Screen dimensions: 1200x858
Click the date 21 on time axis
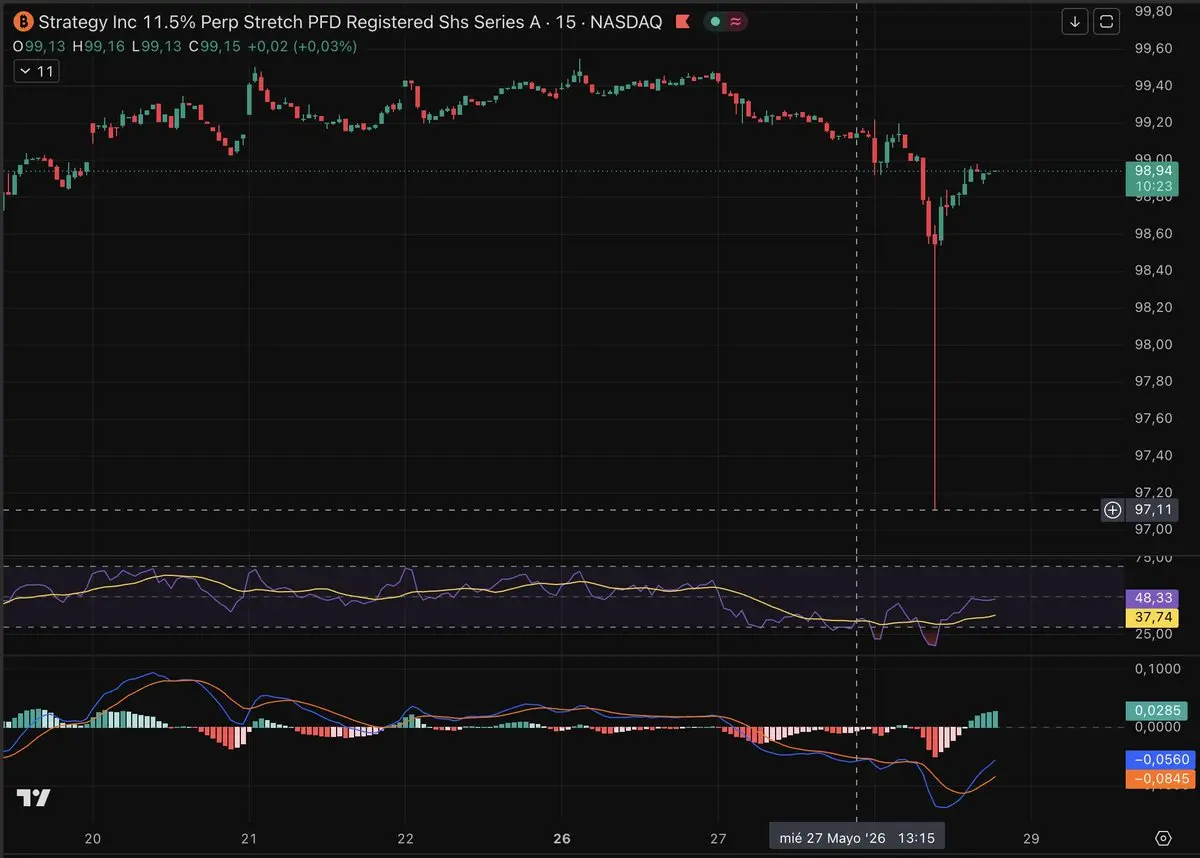pyautogui.click(x=250, y=838)
